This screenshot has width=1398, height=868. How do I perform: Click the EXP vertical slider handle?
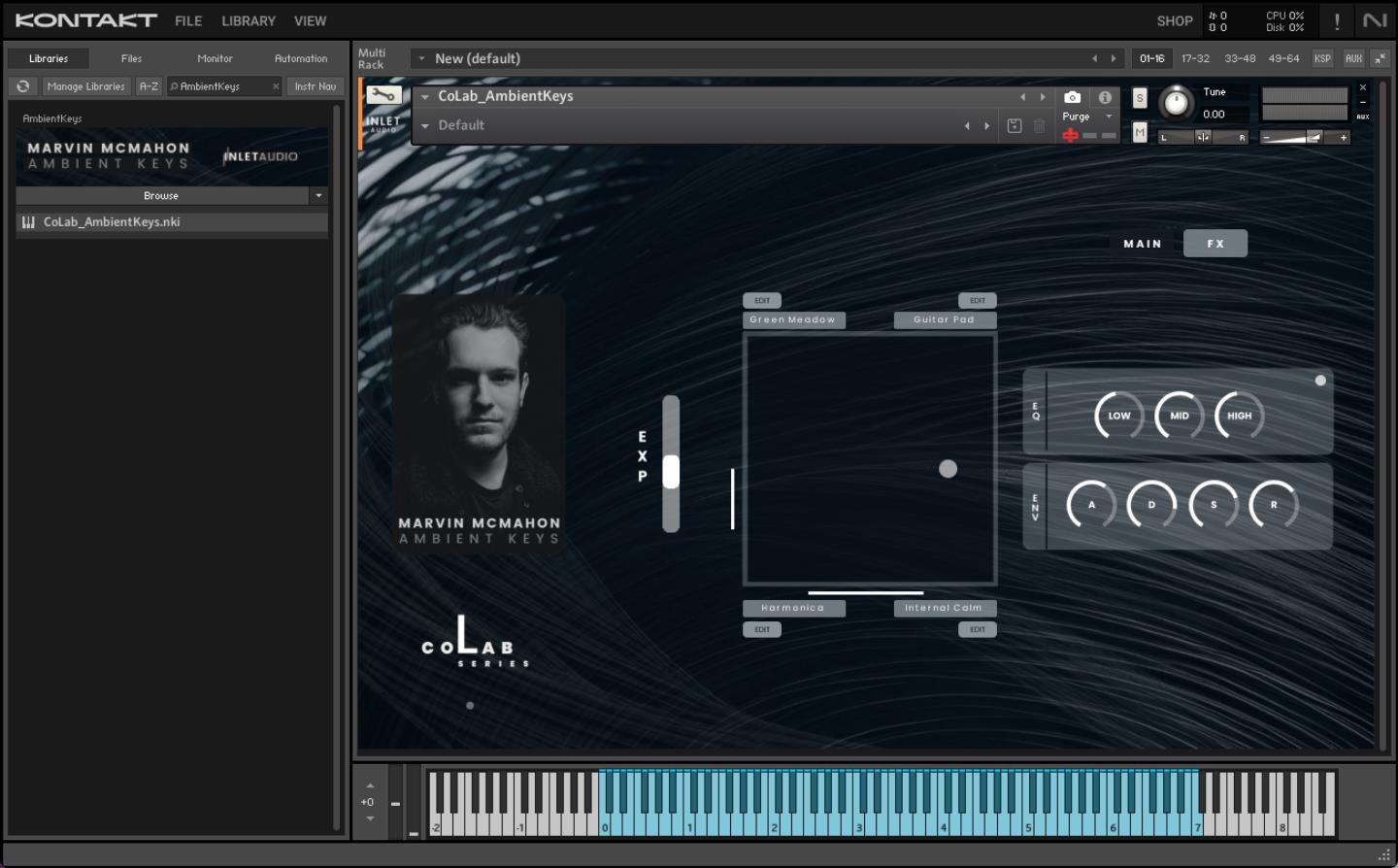click(x=671, y=472)
